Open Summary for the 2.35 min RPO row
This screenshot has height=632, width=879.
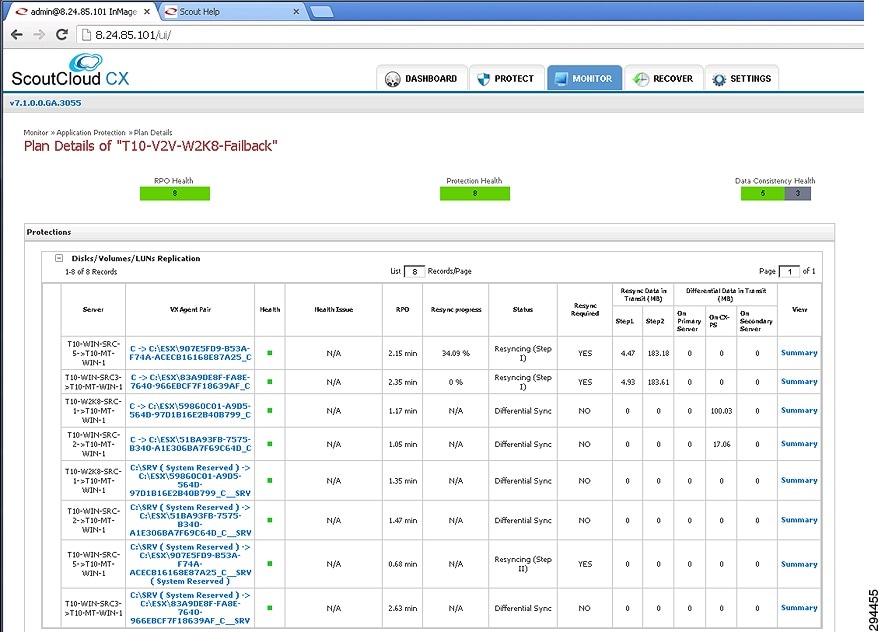799,381
